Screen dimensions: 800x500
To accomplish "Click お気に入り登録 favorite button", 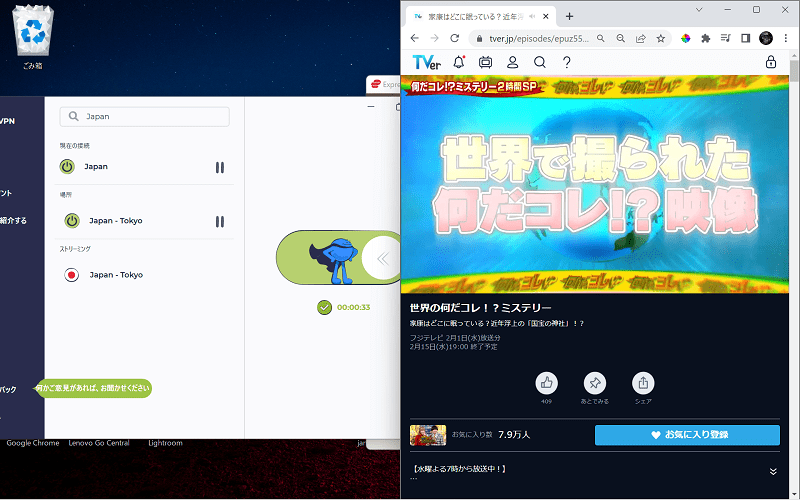I will (x=687, y=435).
